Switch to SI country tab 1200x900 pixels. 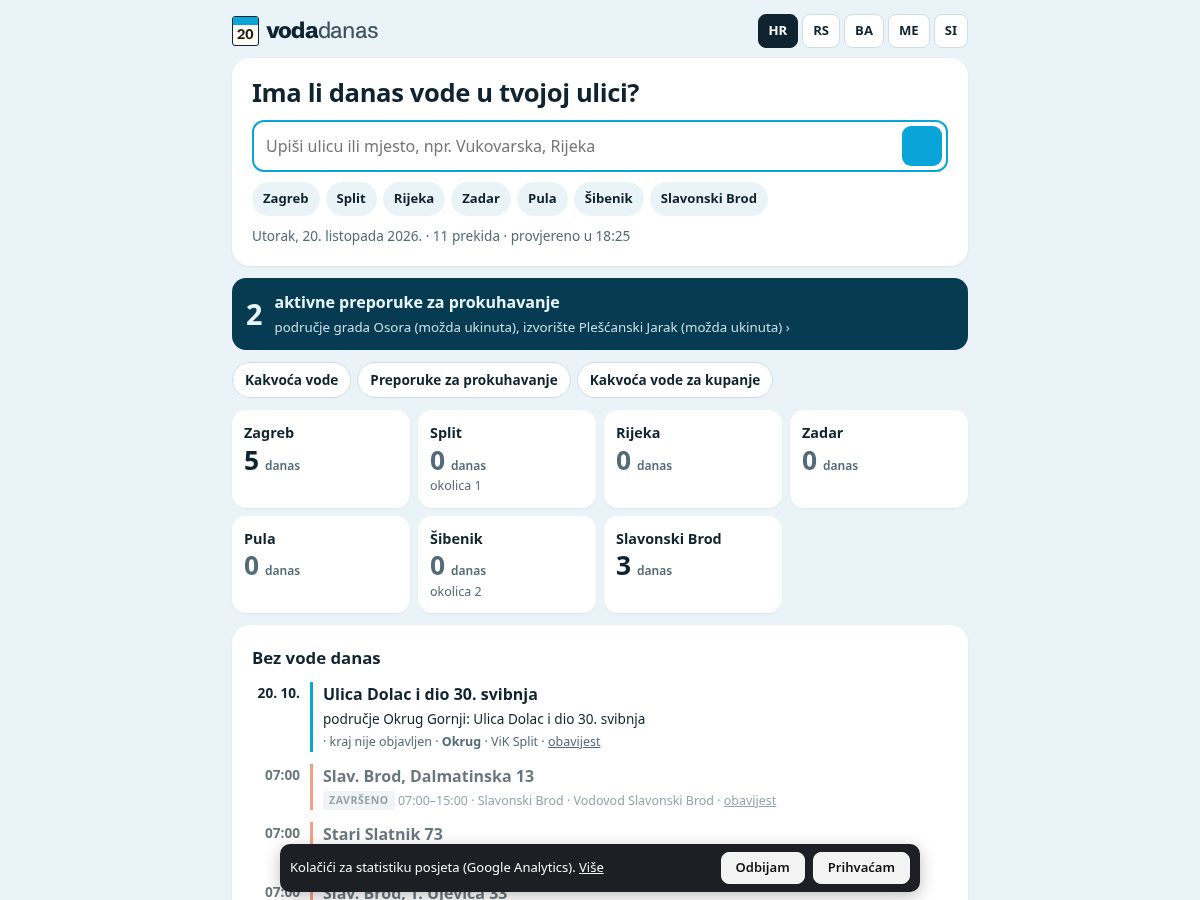click(x=951, y=31)
